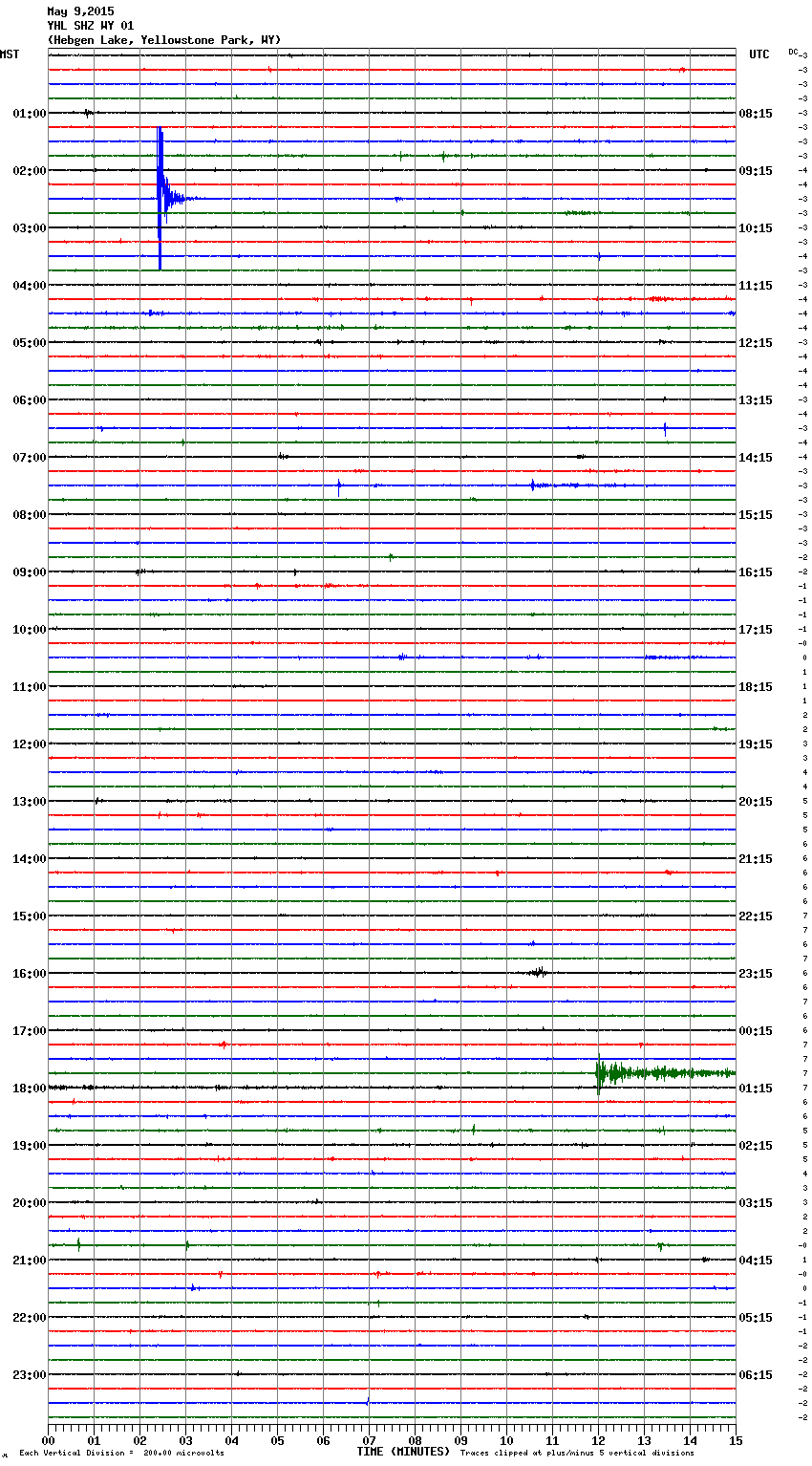
Task: Select the 04:00 MST time label
Action: (x=29, y=286)
